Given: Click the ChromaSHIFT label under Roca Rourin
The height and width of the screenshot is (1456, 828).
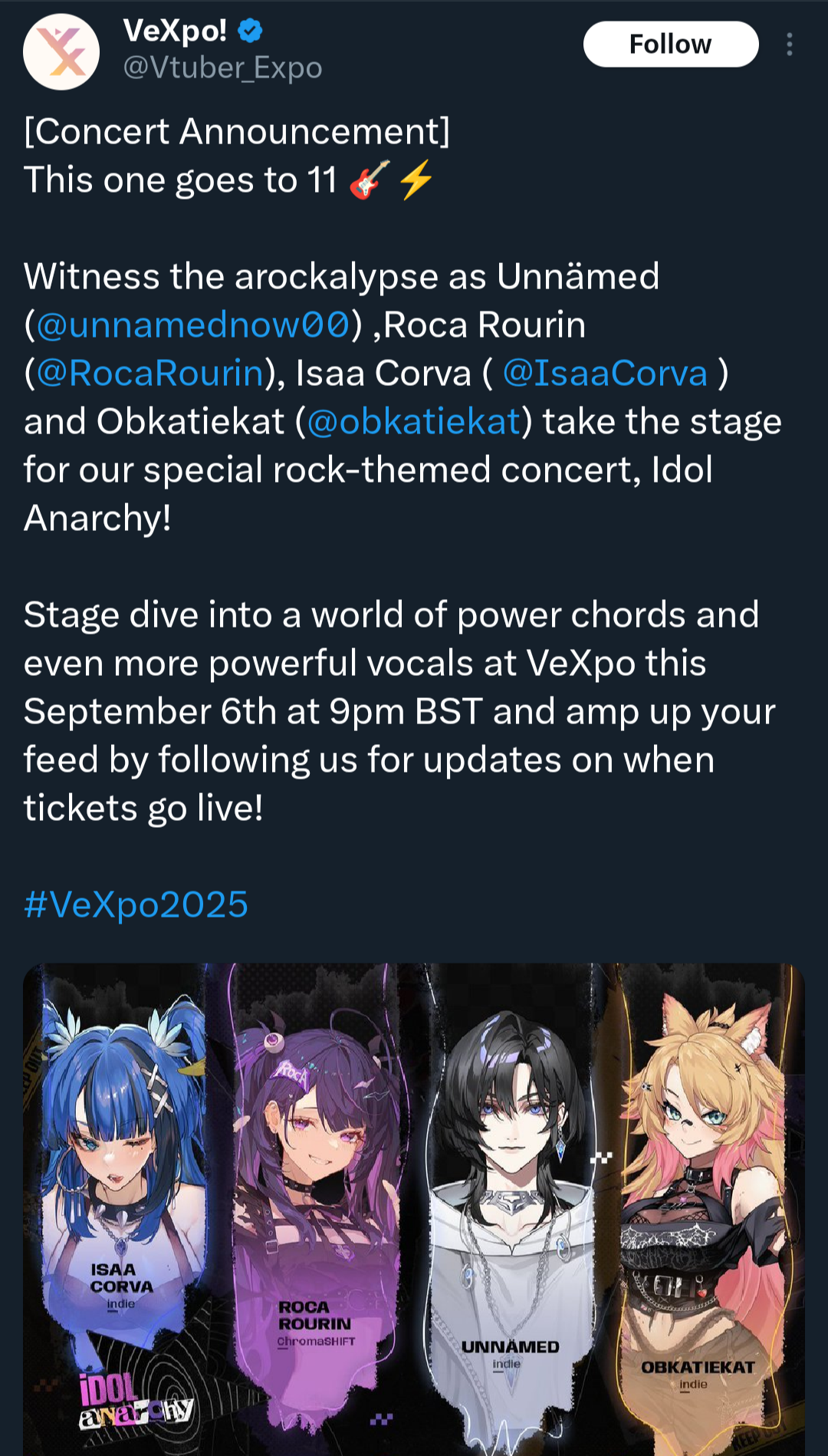Looking at the screenshot, I should point(316,1342).
